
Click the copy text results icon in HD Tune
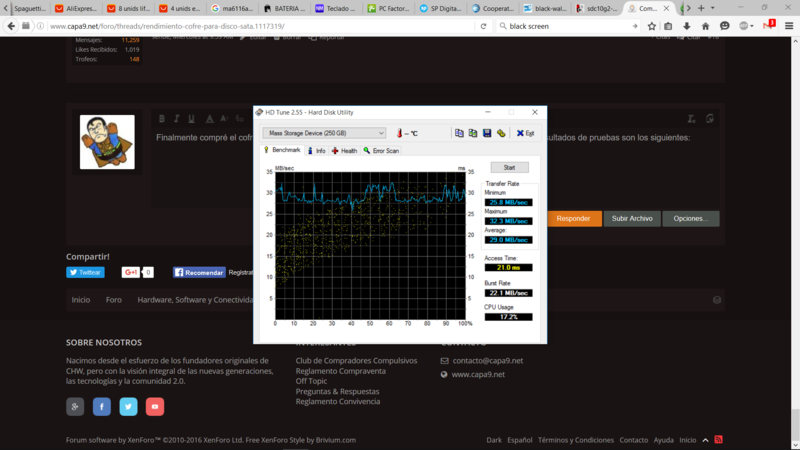[459, 133]
